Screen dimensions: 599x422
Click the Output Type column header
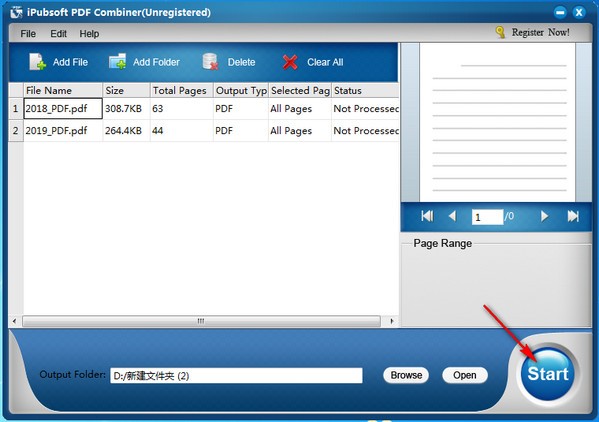[x=241, y=91]
